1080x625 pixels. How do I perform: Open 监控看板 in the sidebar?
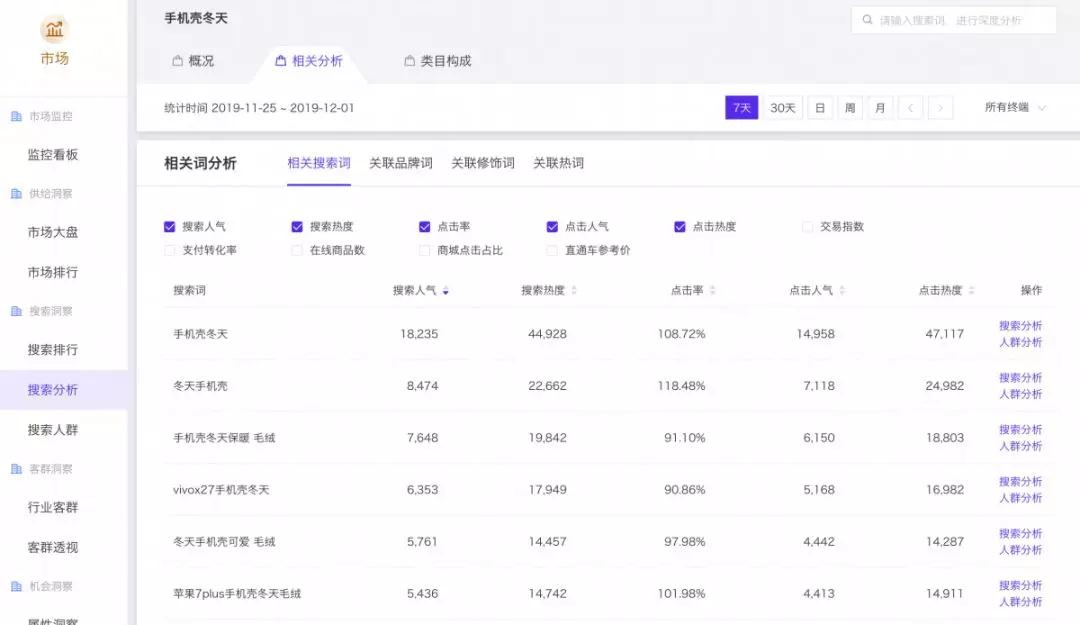53,155
